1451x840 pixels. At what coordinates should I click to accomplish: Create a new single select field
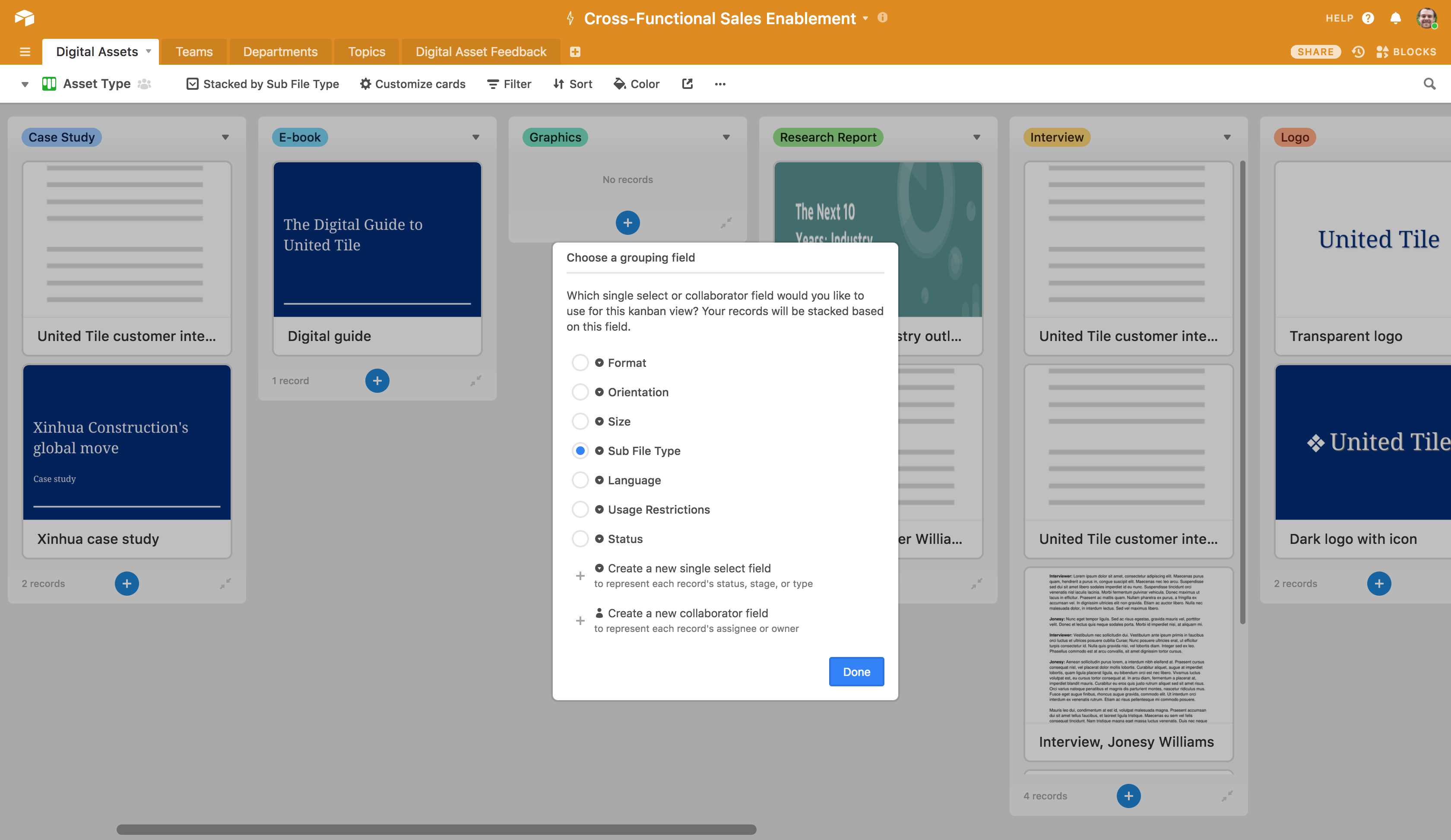click(694, 575)
